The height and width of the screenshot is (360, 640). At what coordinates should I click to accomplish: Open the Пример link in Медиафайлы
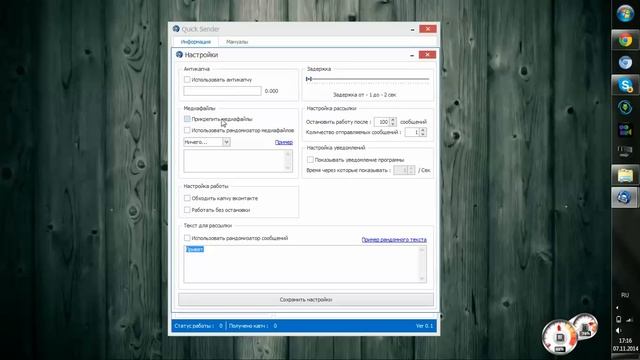point(284,142)
